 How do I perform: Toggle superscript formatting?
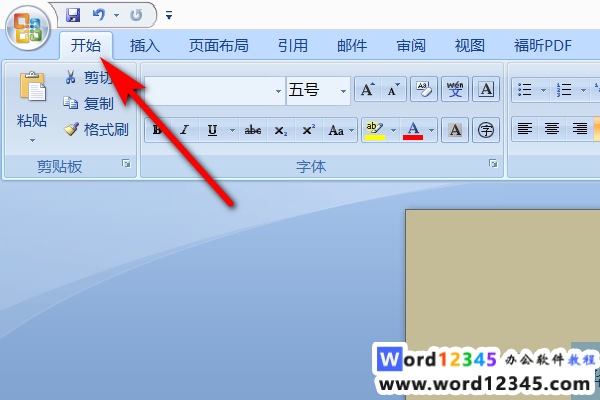point(309,130)
